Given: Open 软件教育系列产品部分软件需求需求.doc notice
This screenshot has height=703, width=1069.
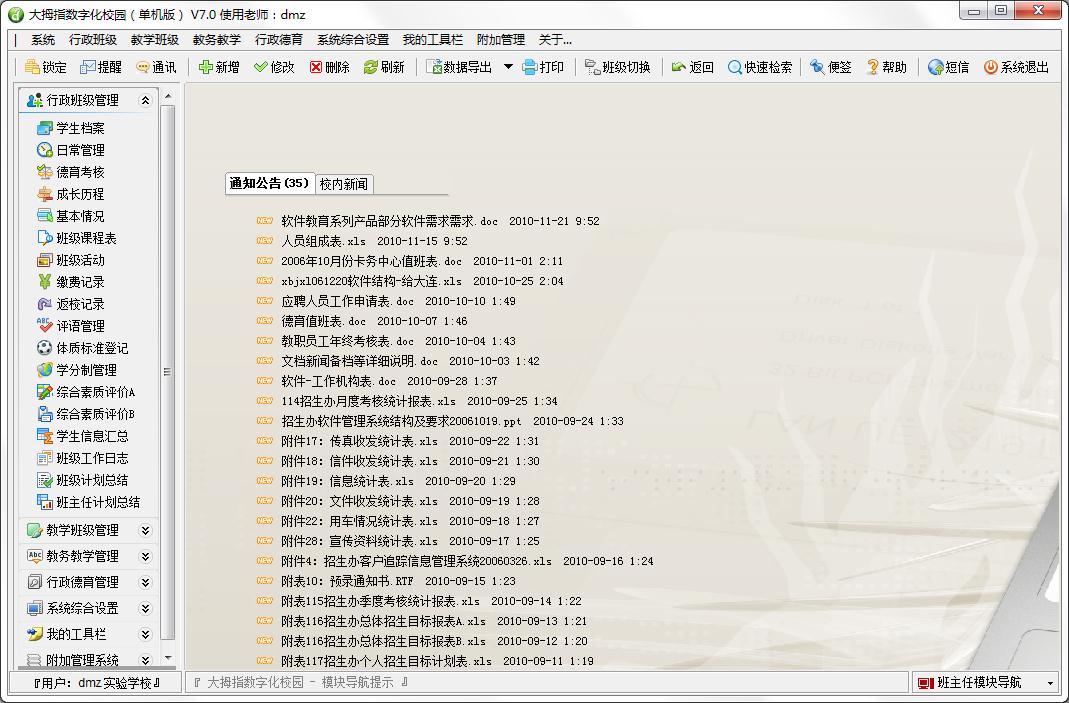Looking at the screenshot, I should (x=389, y=221).
